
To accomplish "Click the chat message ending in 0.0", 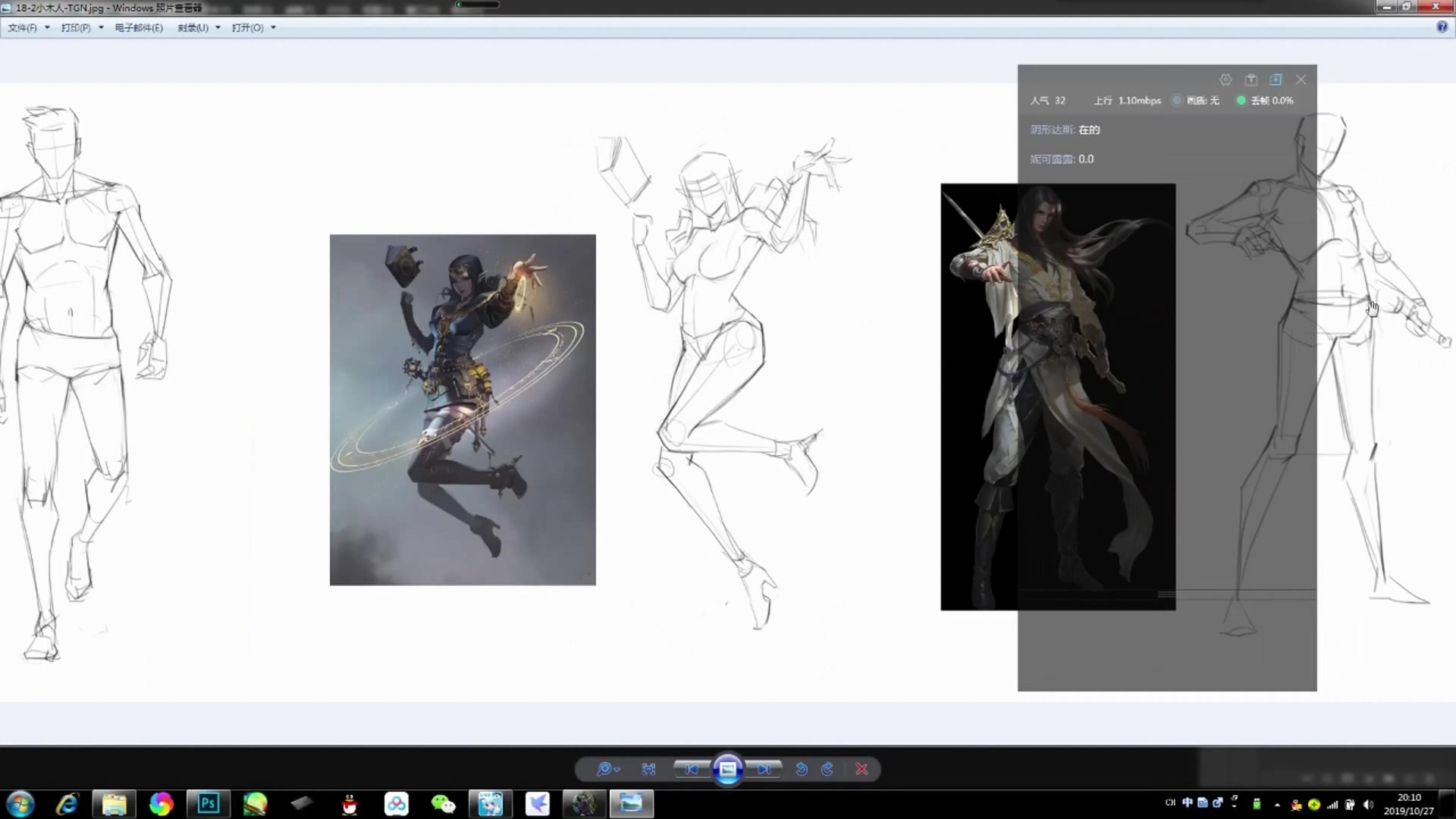I will tap(1062, 159).
